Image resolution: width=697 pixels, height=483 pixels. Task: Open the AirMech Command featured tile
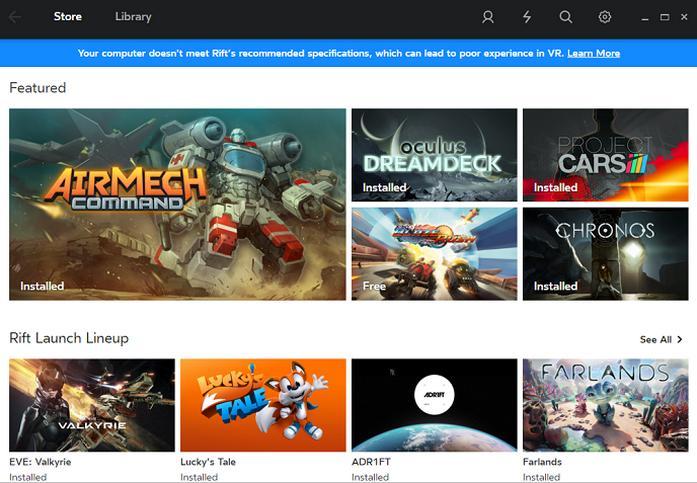pos(177,204)
